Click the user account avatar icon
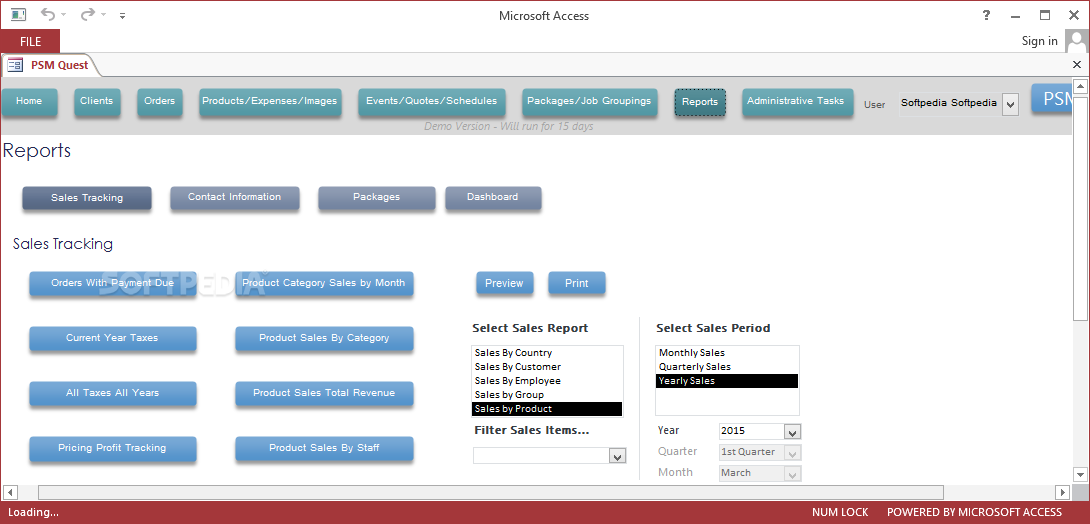 tap(1075, 41)
